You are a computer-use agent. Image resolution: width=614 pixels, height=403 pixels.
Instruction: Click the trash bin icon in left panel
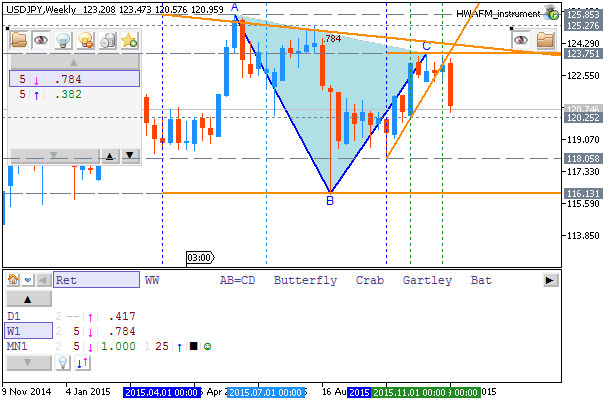click(x=107, y=40)
